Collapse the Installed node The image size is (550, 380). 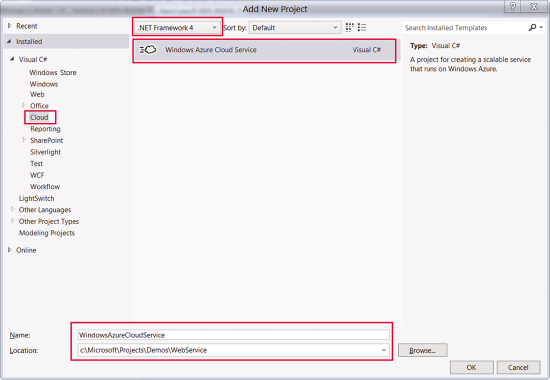pos(9,41)
